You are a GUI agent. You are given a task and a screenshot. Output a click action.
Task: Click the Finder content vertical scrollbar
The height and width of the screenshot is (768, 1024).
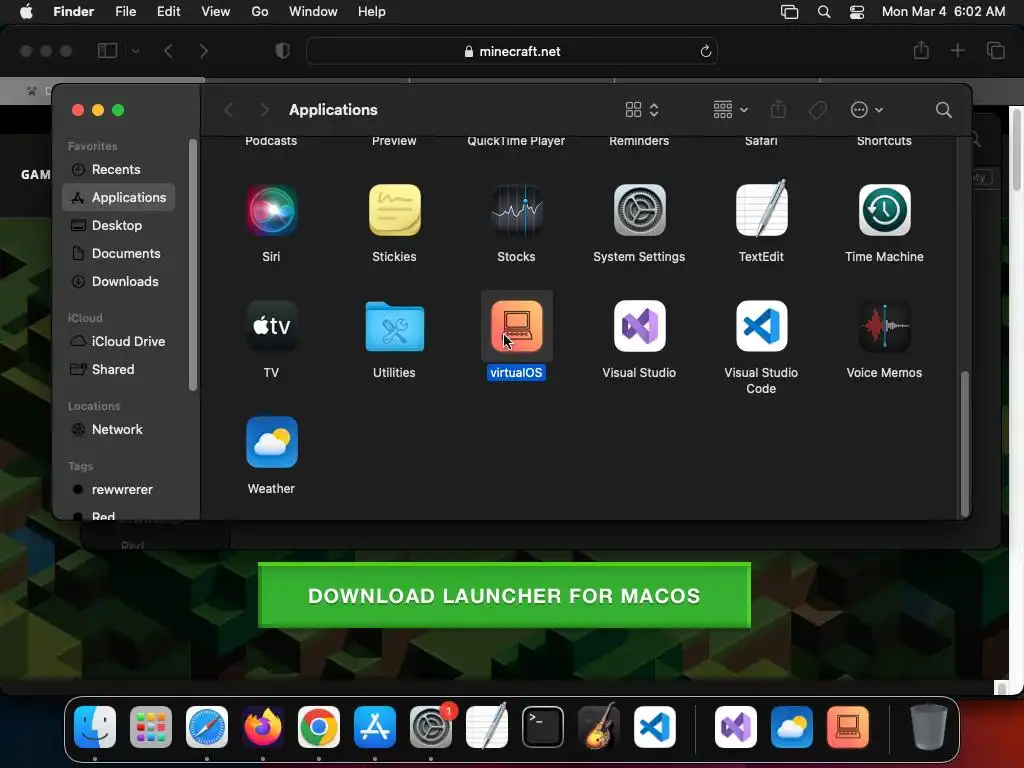[964, 444]
